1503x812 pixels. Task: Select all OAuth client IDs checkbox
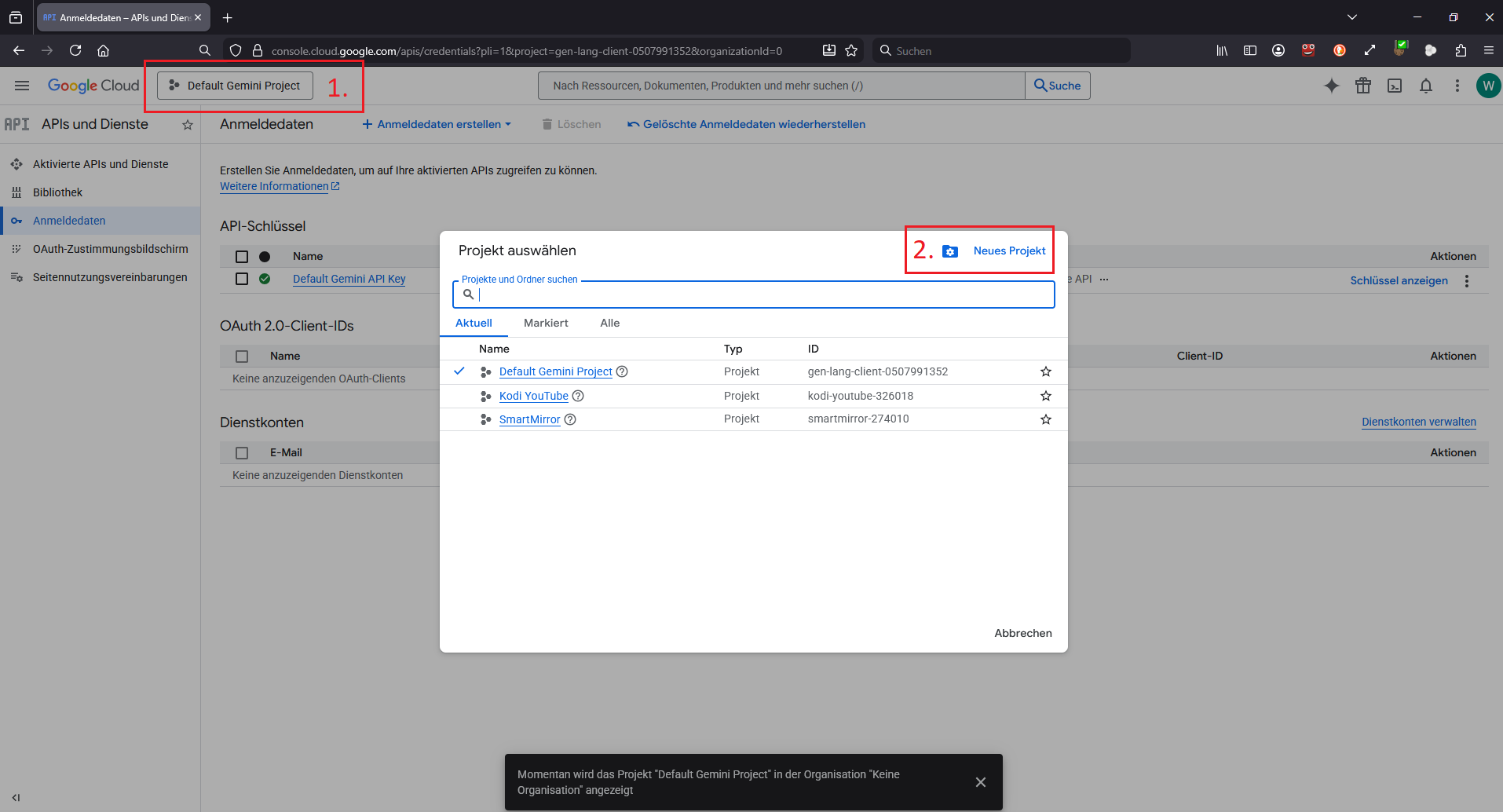(242, 357)
